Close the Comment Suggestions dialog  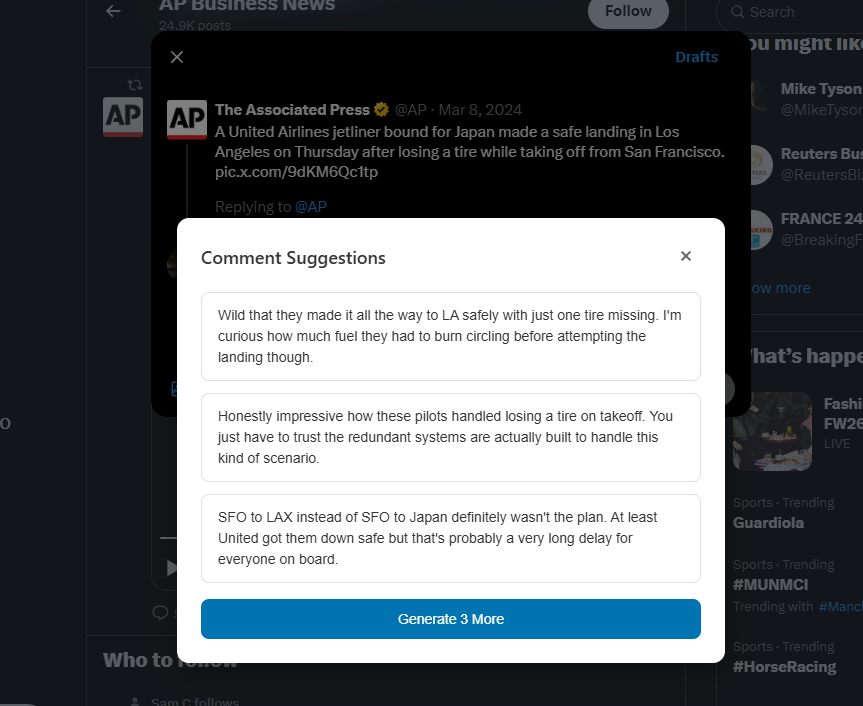(686, 257)
